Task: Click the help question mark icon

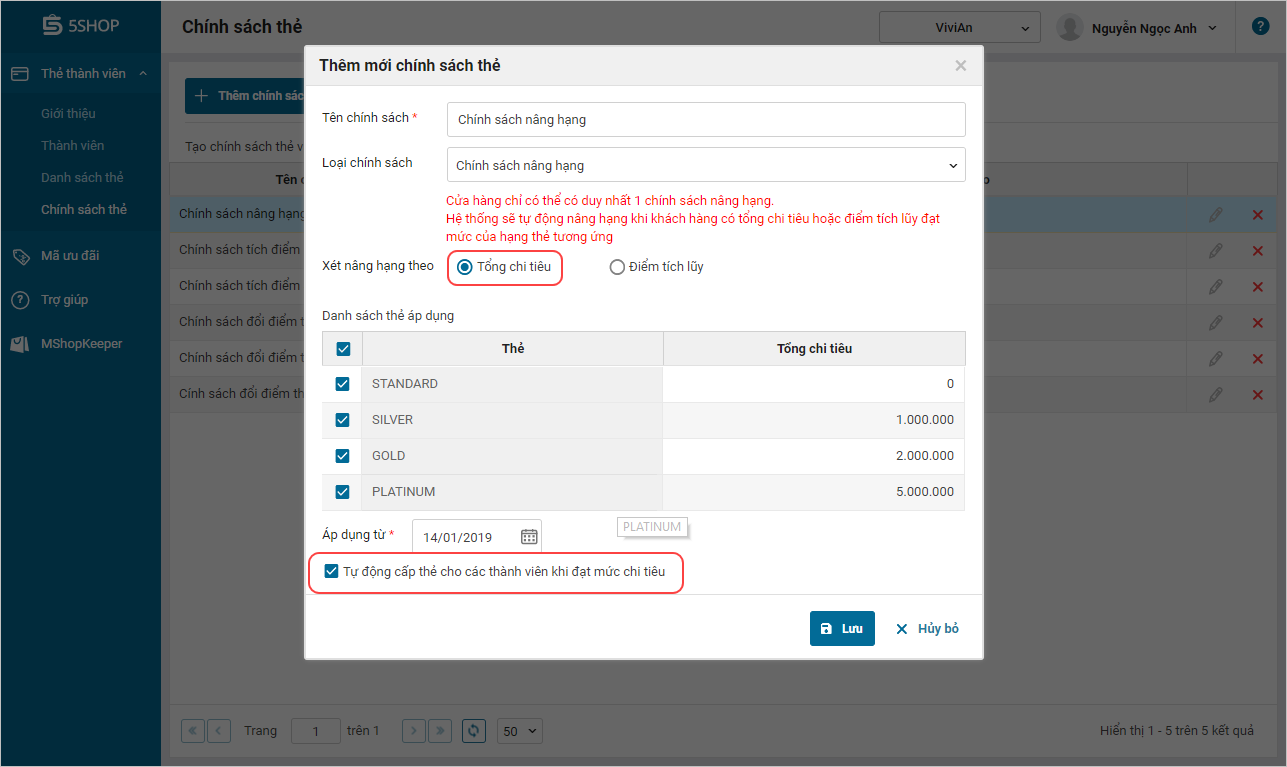Action: pyautogui.click(x=1260, y=27)
